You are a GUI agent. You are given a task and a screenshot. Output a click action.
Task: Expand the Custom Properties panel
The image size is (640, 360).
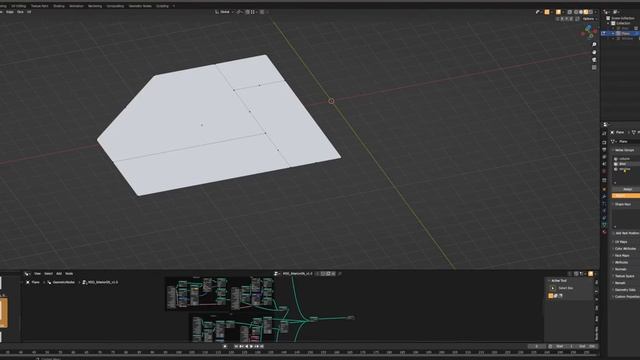pyautogui.click(x=626, y=297)
